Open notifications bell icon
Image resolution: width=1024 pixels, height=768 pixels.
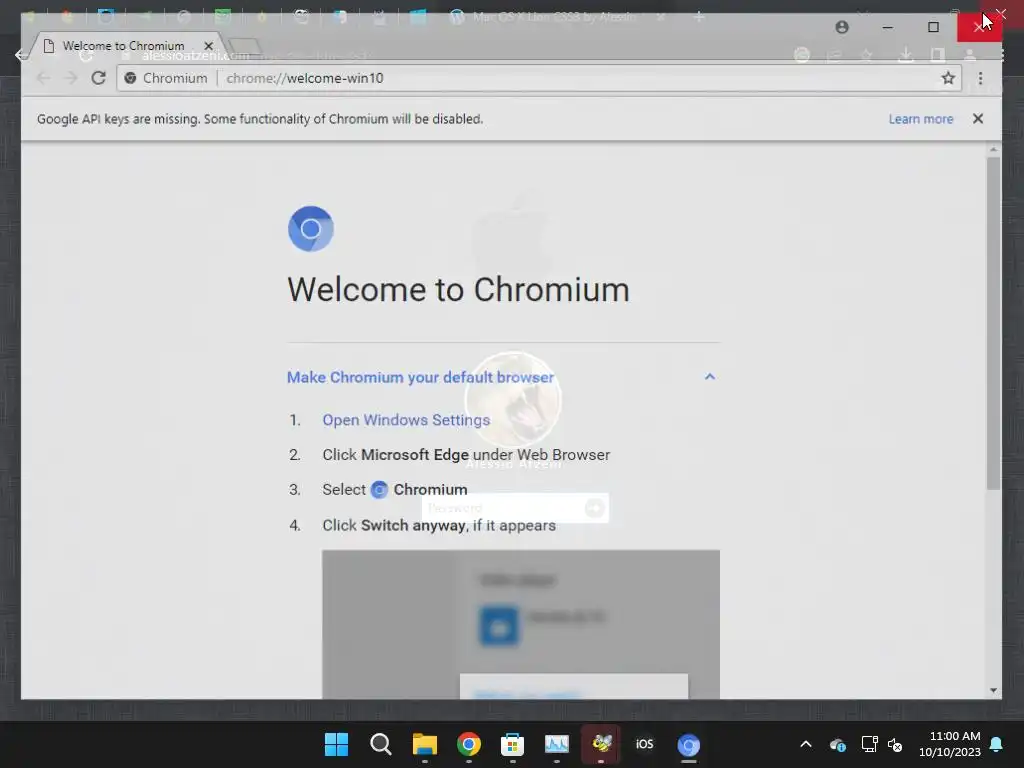pyautogui.click(x=997, y=744)
